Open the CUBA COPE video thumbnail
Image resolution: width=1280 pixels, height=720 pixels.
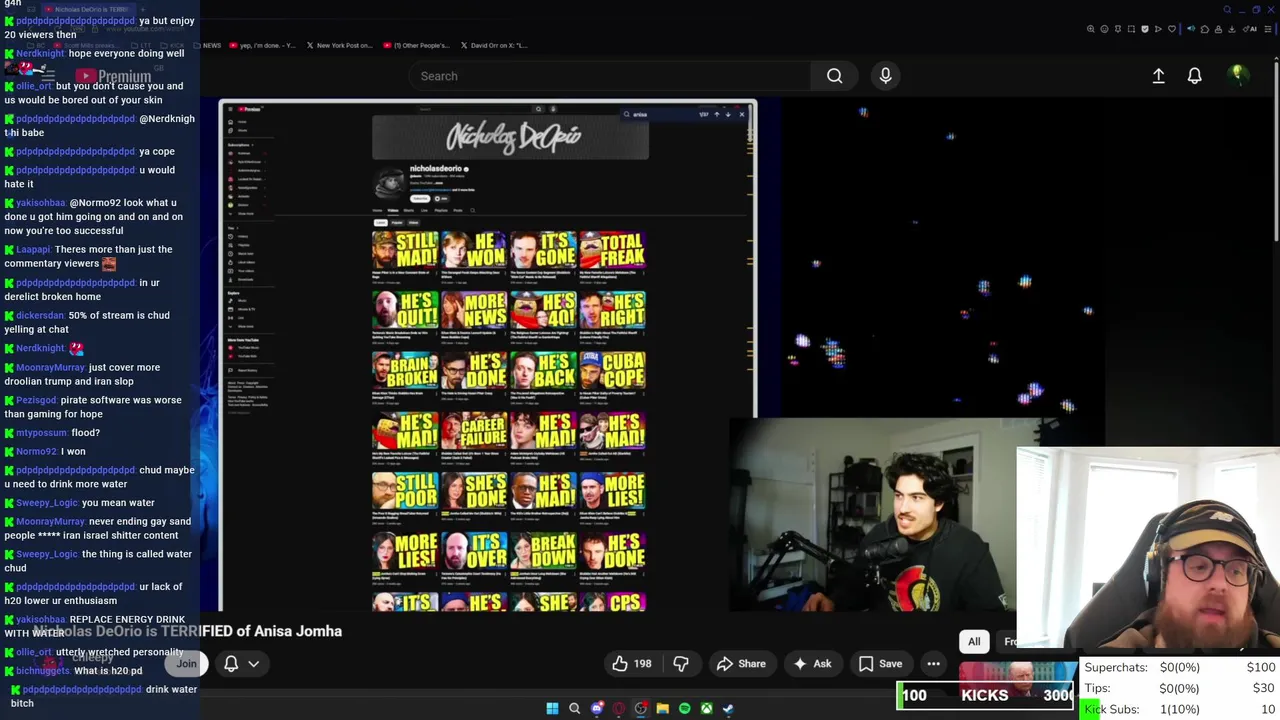pyautogui.click(x=612, y=370)
